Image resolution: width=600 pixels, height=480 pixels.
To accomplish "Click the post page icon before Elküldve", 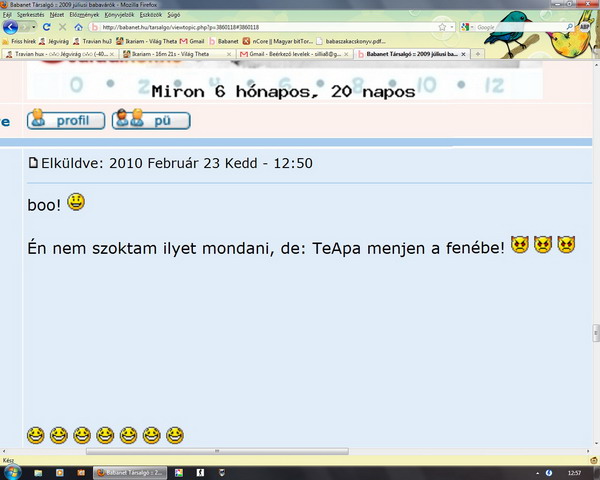I will [x=33, y=163].
